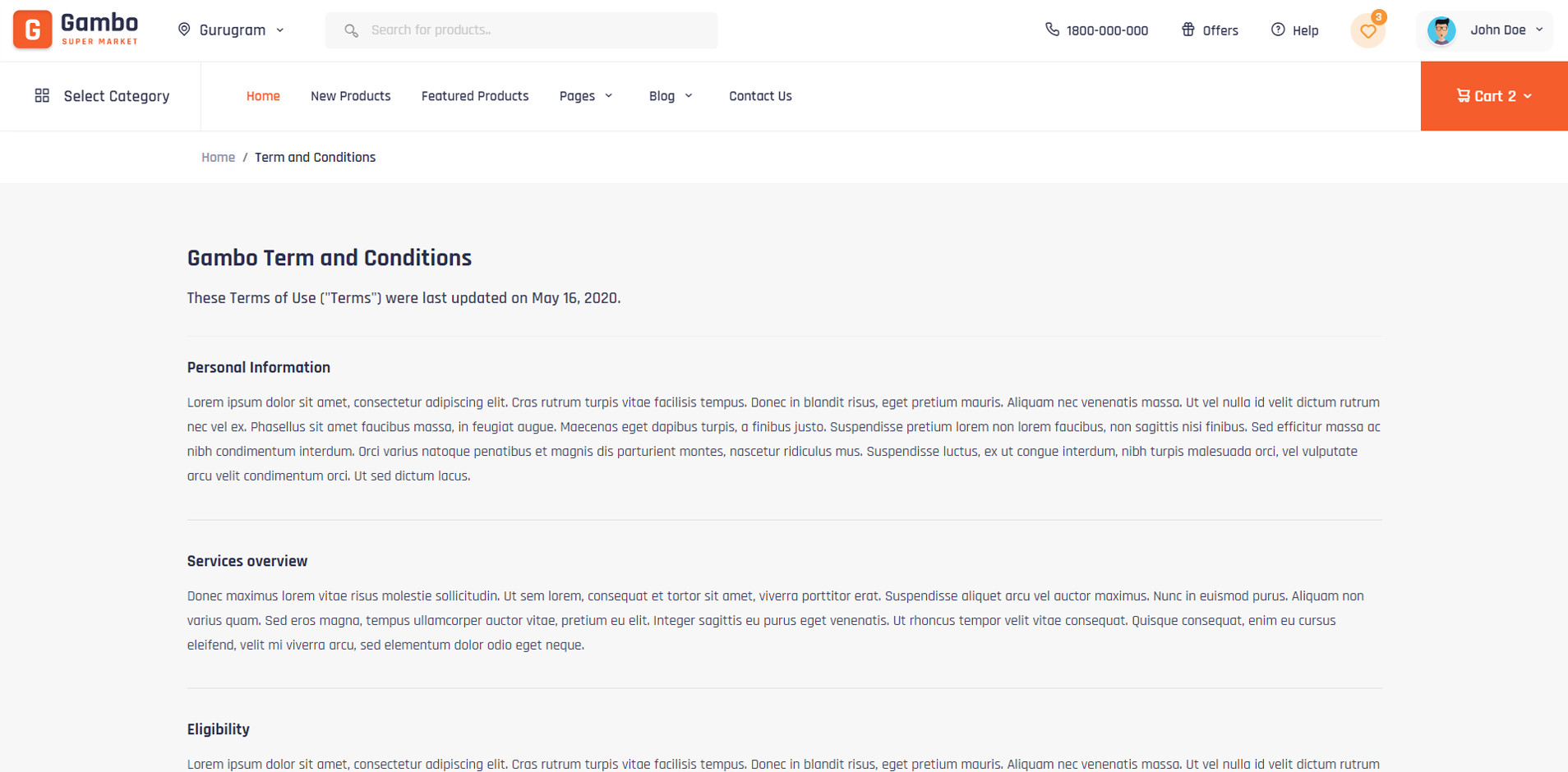The height and width of the screenshot is (772, 1568).
Task: Open the wishlist heart icon
Action: 1367,31
